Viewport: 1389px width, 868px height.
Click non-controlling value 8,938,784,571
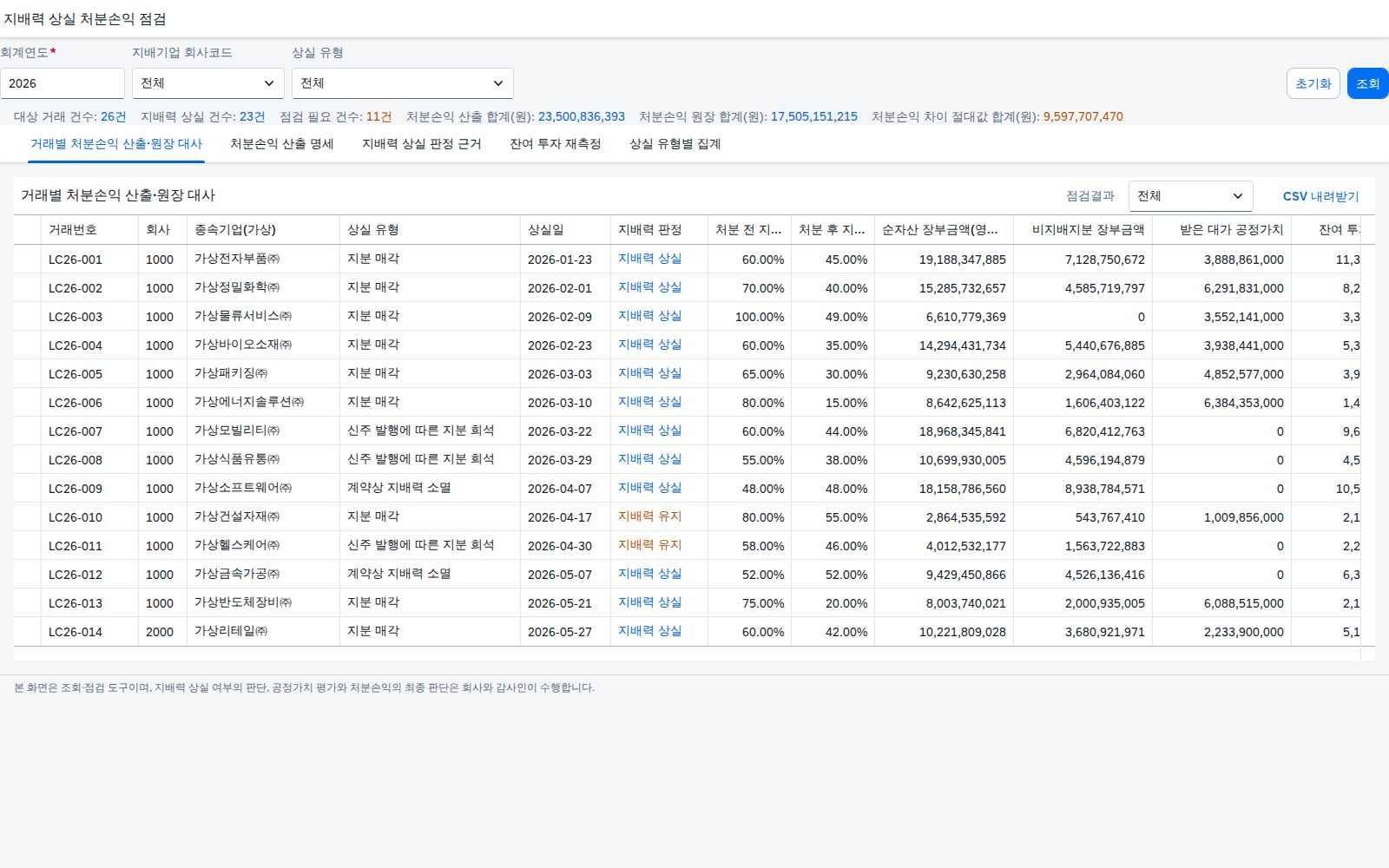click(x=1105, y=489)
